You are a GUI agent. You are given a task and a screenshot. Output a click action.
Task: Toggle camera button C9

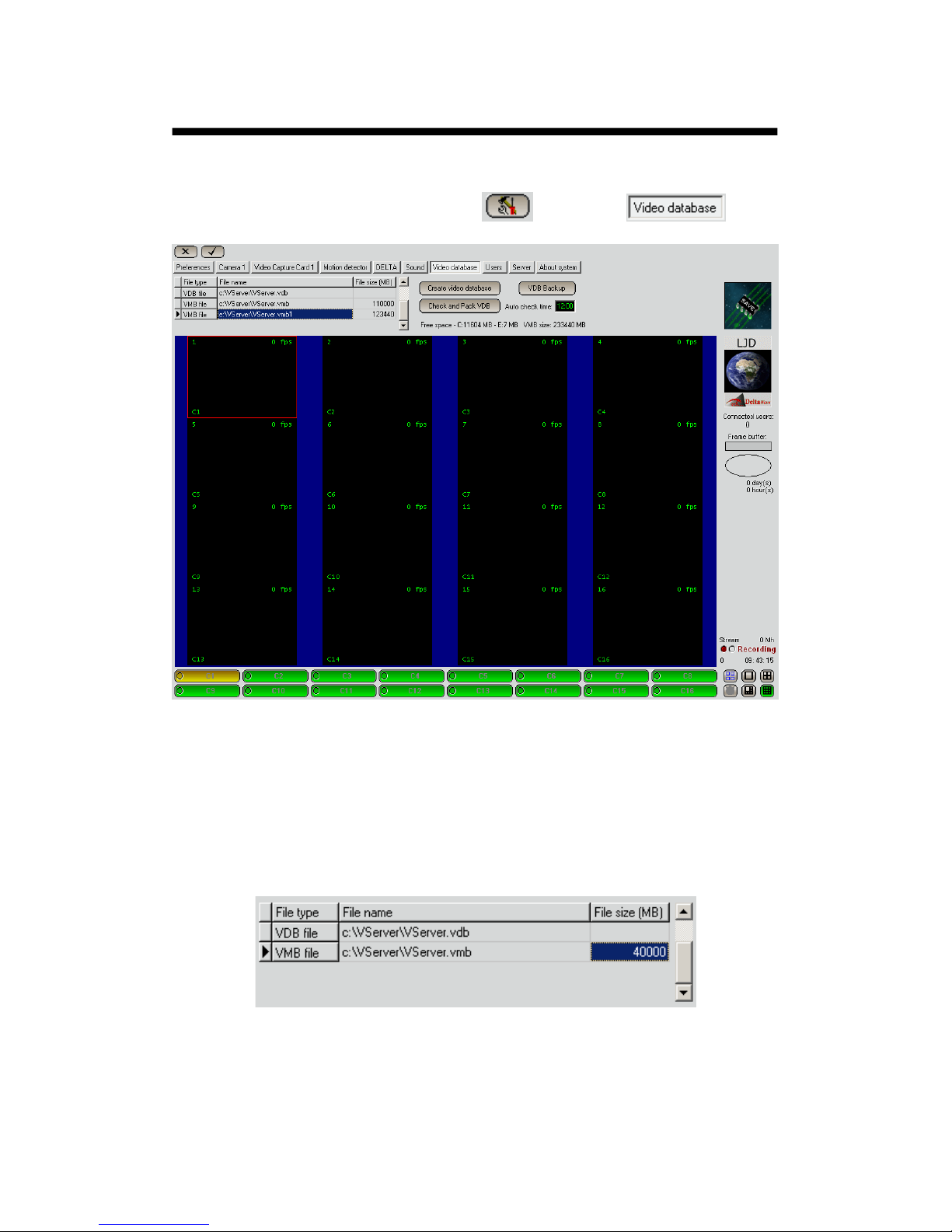coord(207,690)
